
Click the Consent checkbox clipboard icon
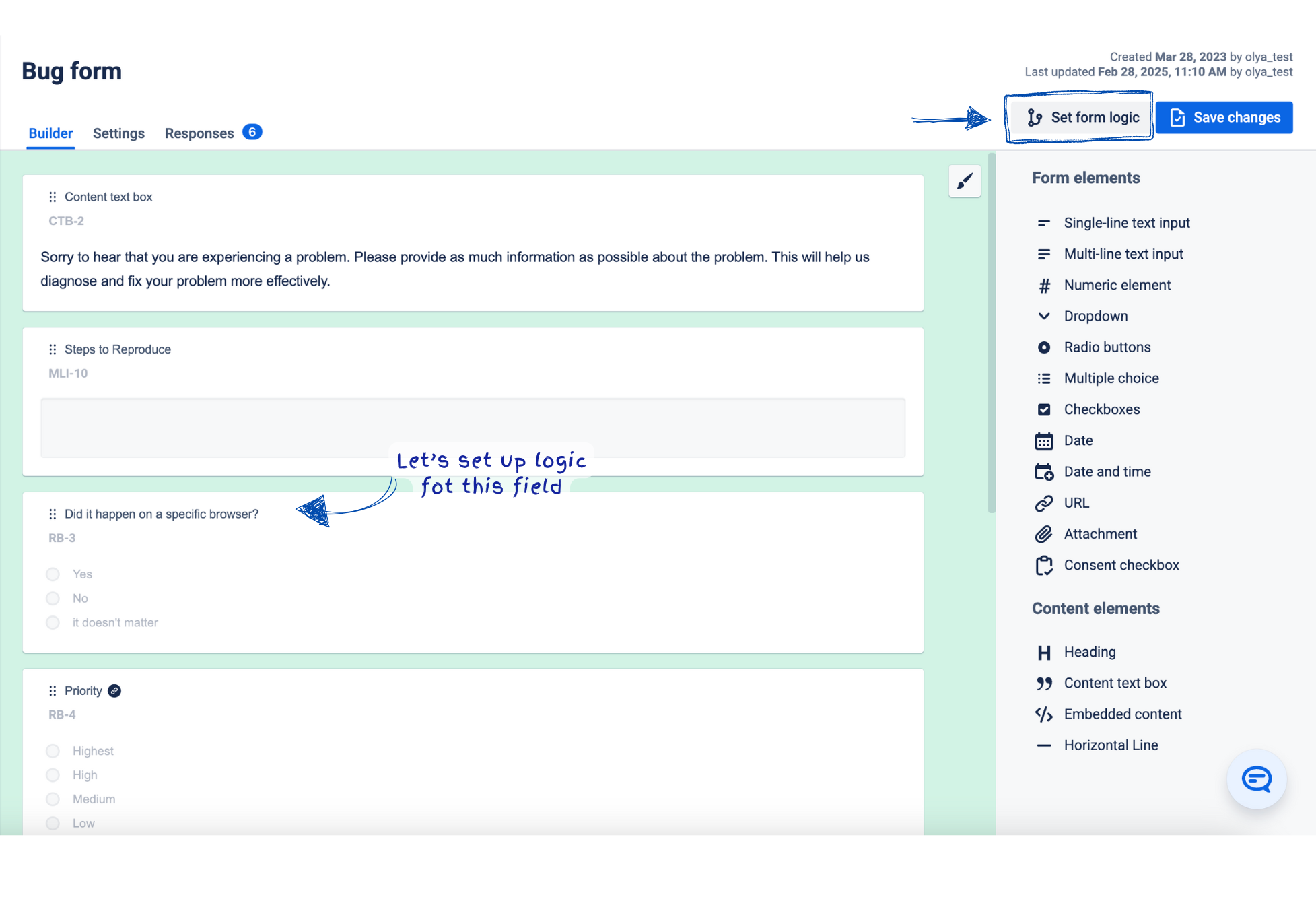[1043, 566]
